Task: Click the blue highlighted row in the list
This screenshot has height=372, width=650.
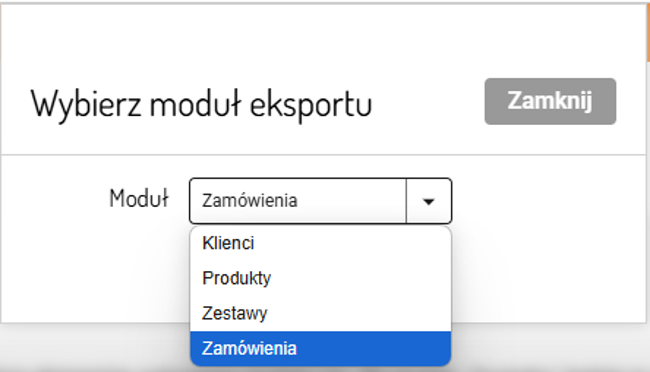Action: (x=320, y=348)
